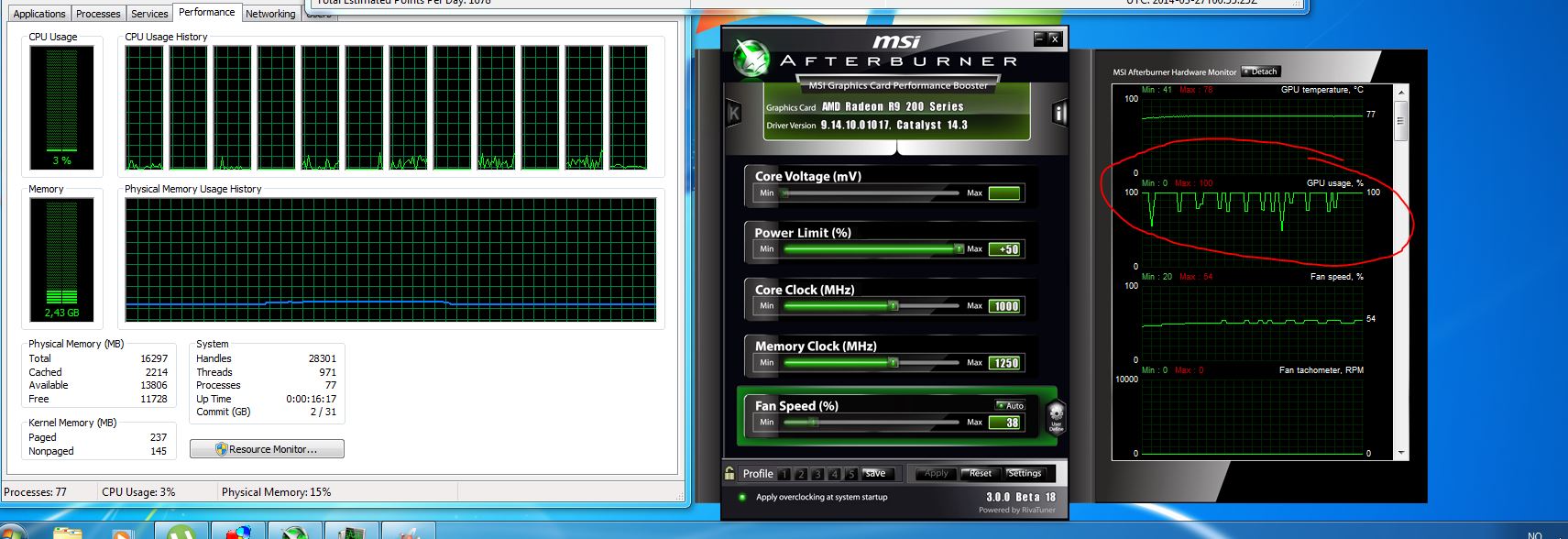
Task: Select Afterburner profile slot 4
Action: 834,474
